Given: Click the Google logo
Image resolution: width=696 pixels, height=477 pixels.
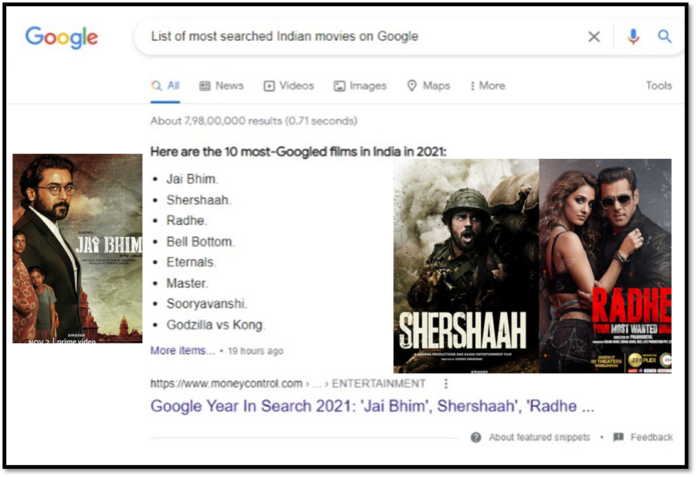Looking at the screenshot, I should click(61, 37).
